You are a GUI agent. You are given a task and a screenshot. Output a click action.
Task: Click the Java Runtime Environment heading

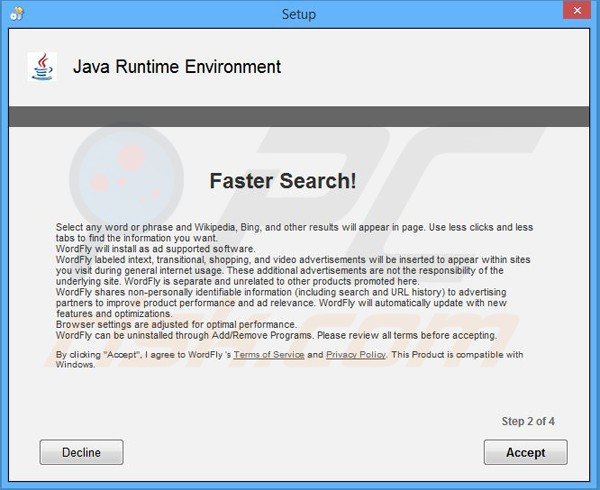(177, 67)
